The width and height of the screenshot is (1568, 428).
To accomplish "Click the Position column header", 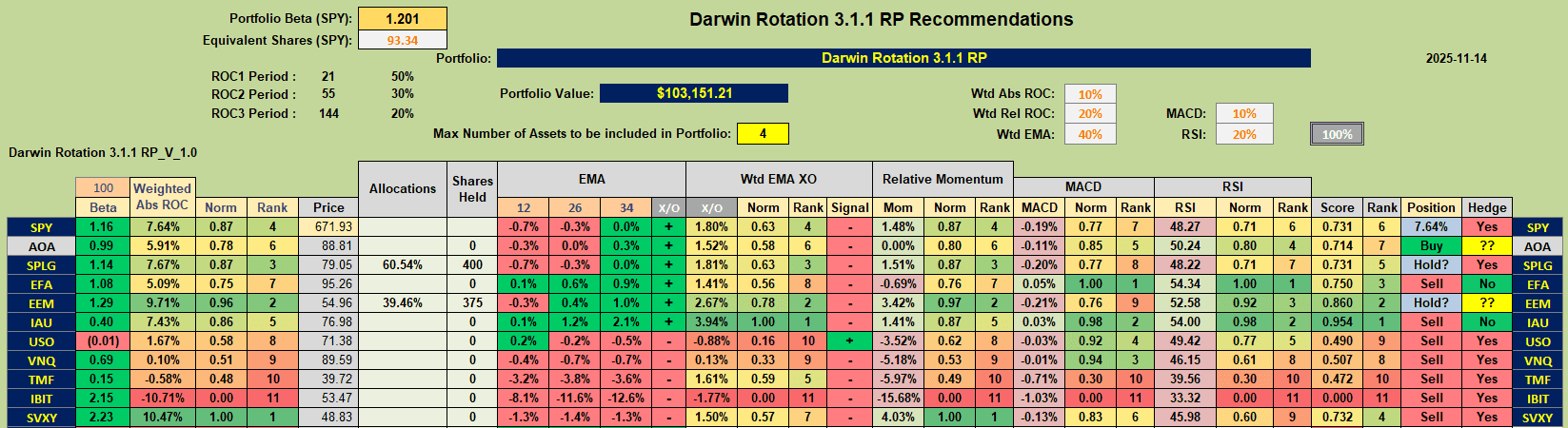I will click(1432, 207).
